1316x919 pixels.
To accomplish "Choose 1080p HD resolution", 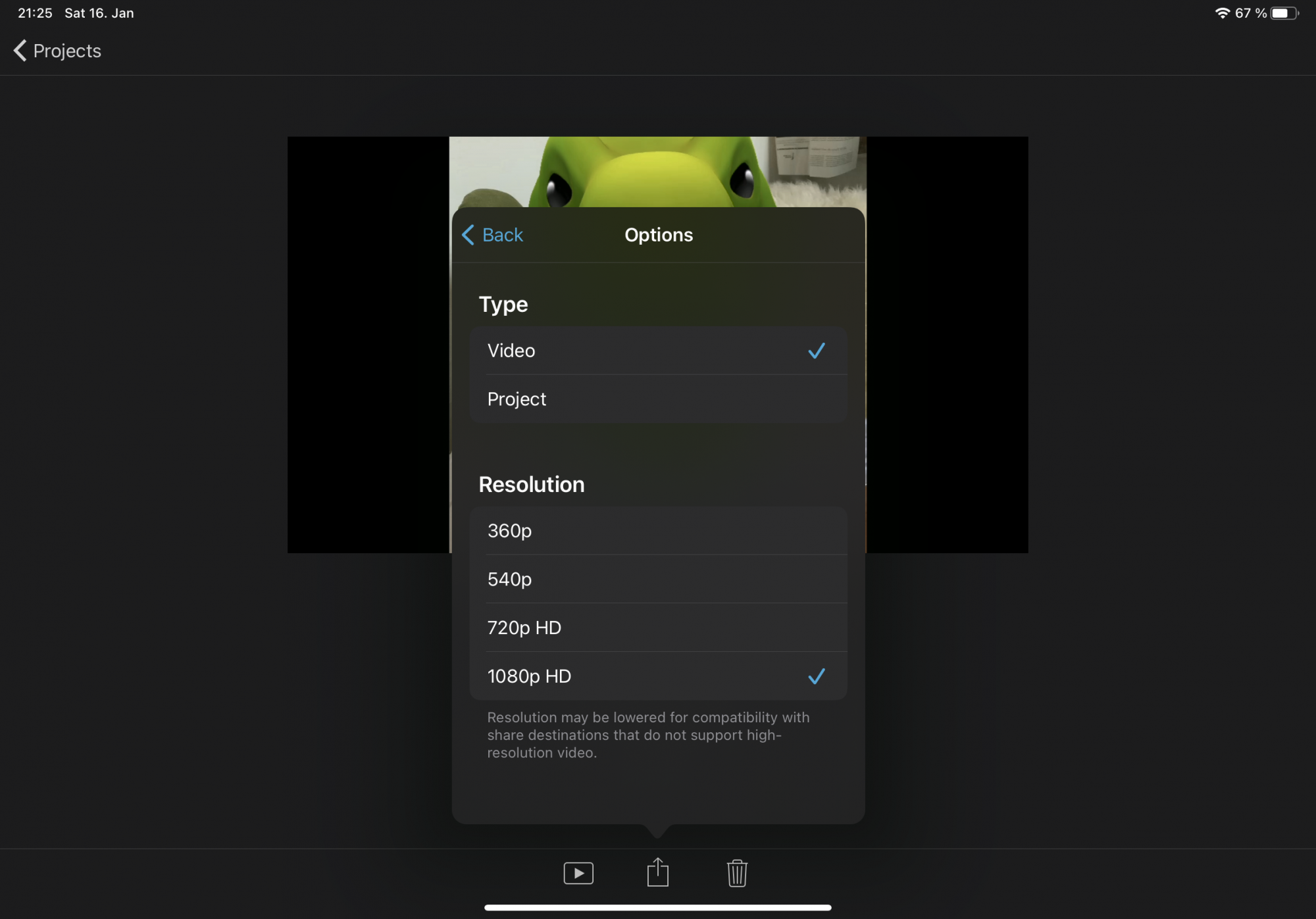I will (x=529, y=676).
